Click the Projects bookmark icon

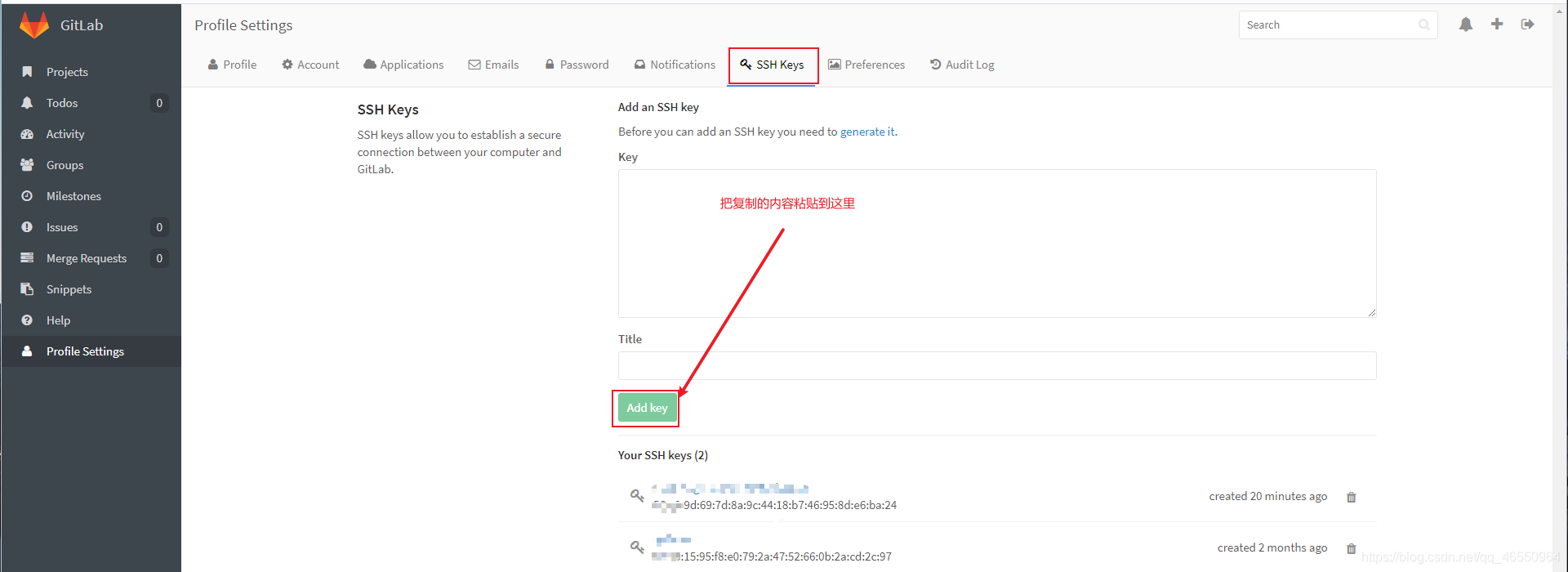(27, 72)
